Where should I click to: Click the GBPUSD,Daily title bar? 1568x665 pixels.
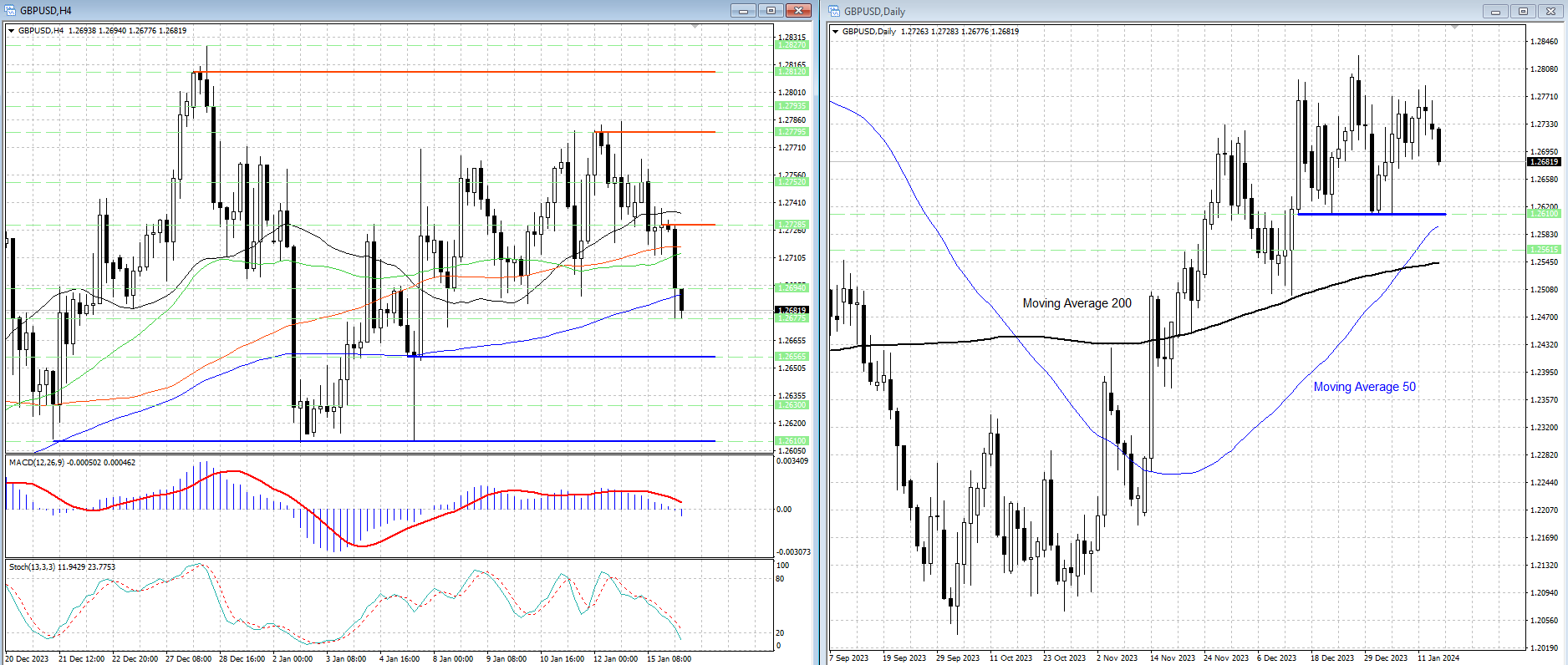(1170, 12)
